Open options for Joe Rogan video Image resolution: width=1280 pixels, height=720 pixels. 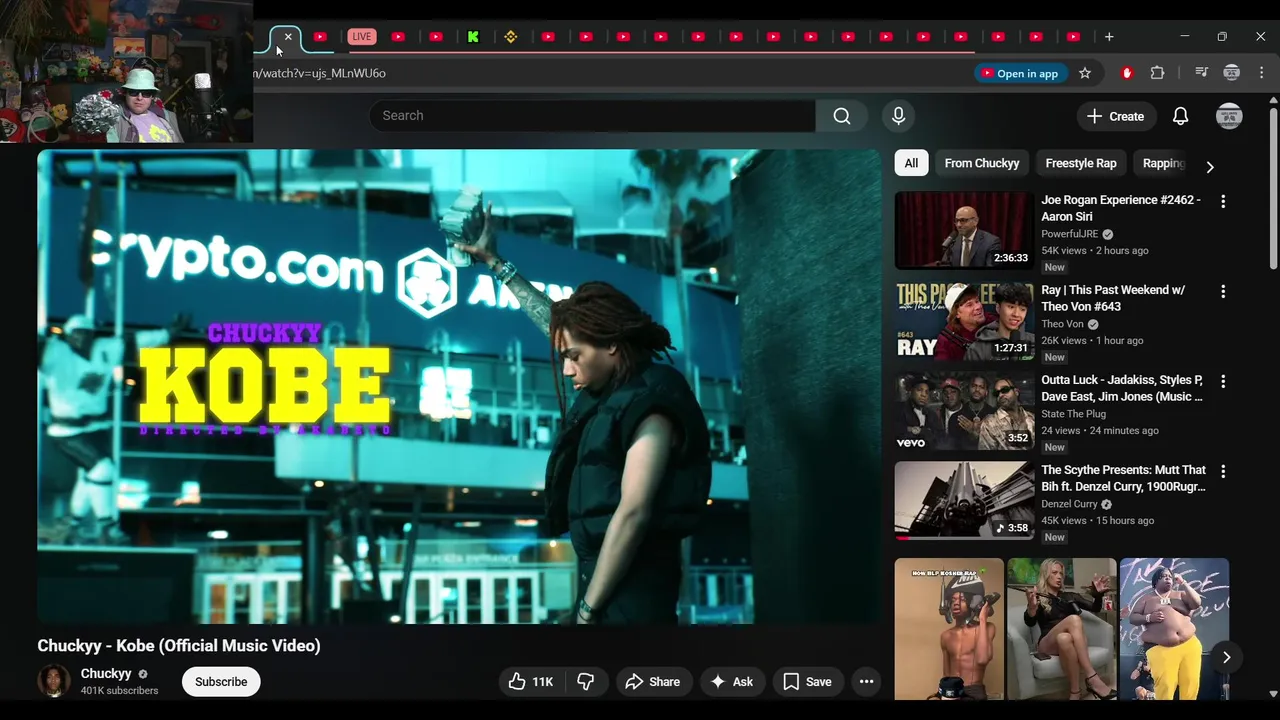point(1222,201)
